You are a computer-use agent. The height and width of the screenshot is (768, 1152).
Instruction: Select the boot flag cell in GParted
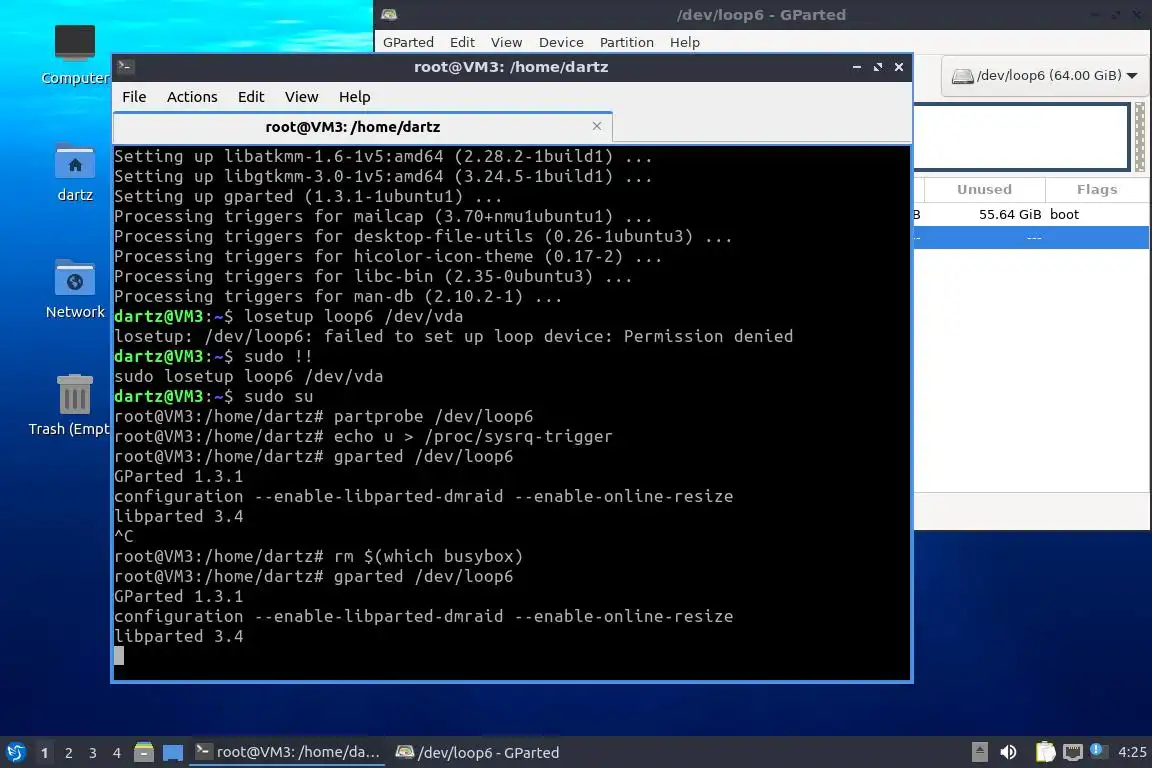click(x=1064, y=215)
